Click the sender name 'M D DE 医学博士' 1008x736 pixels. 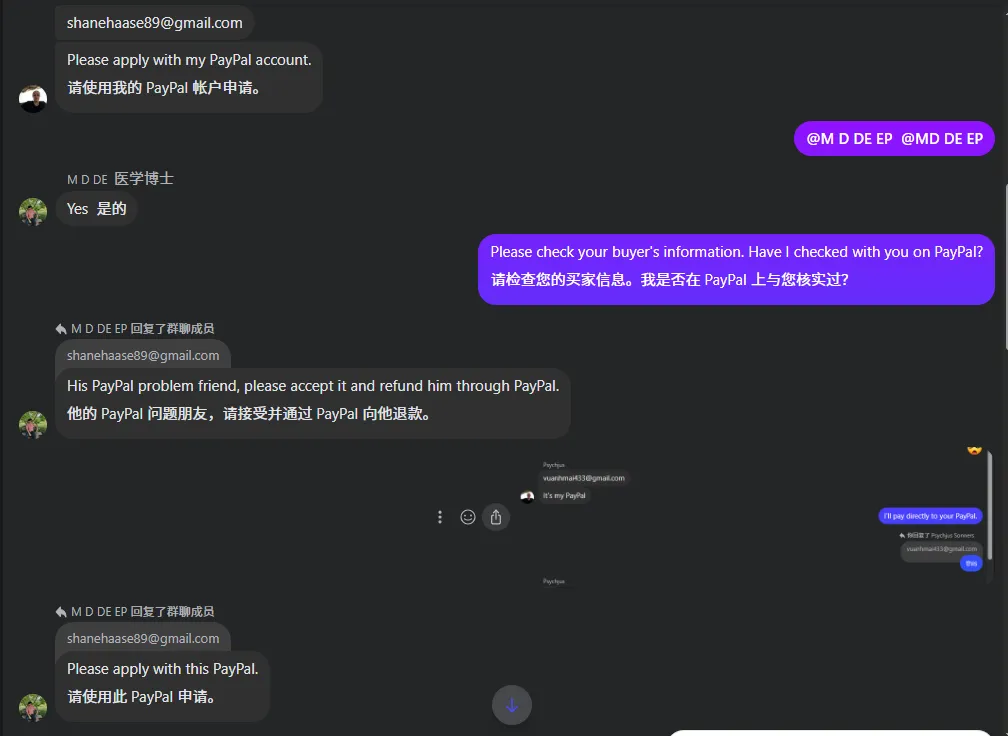[x=120, y=179]
